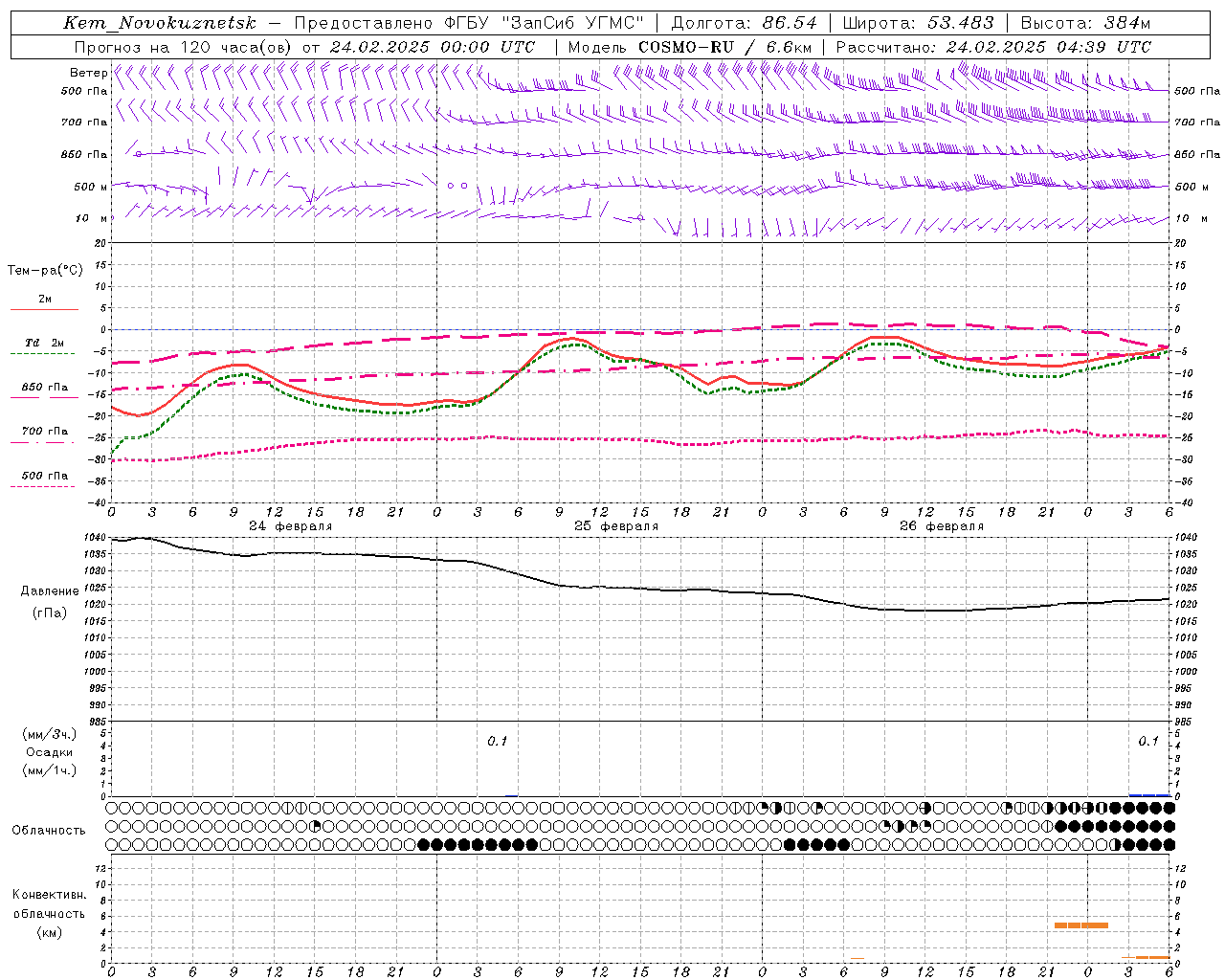Click the temperature axis title Тем-ра(°C)

pyautogui.click(x=45, y=271)
